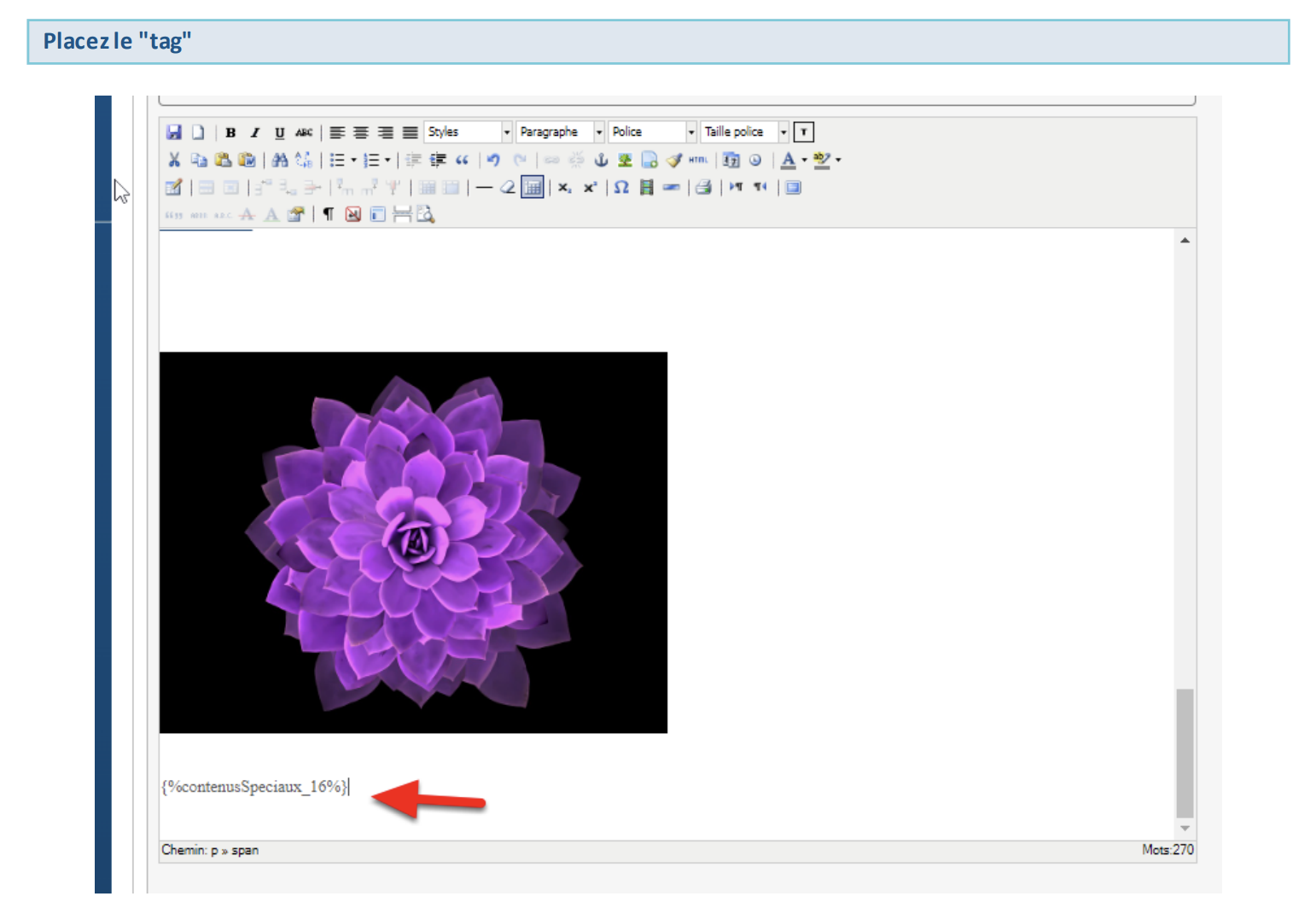Viewport: 1316px width, 908px height.
Task: Toggle subscript formatting
Action: pyautogui.click(x=564, y=187)
